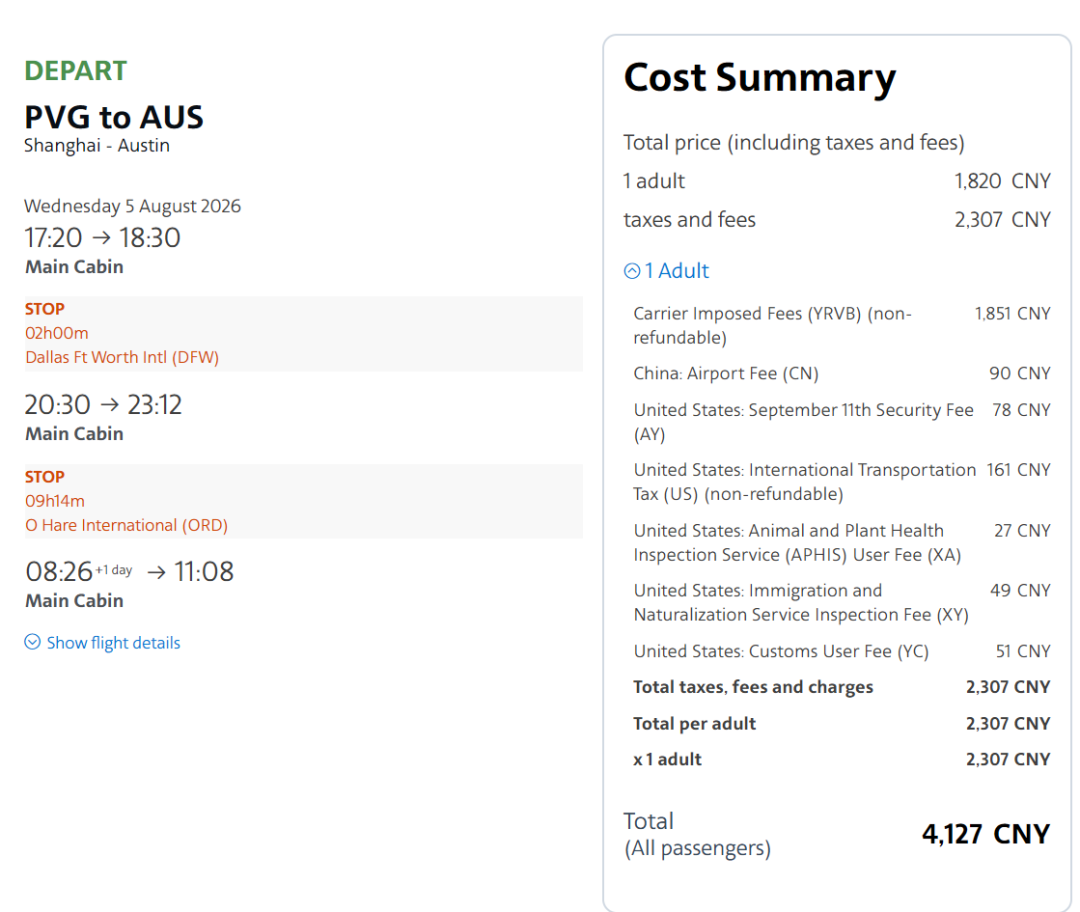Click the arrow between 08:26 and 11:08
Image resolution: width=1080 pixels, height=912 pixels.
coord(156,572)
